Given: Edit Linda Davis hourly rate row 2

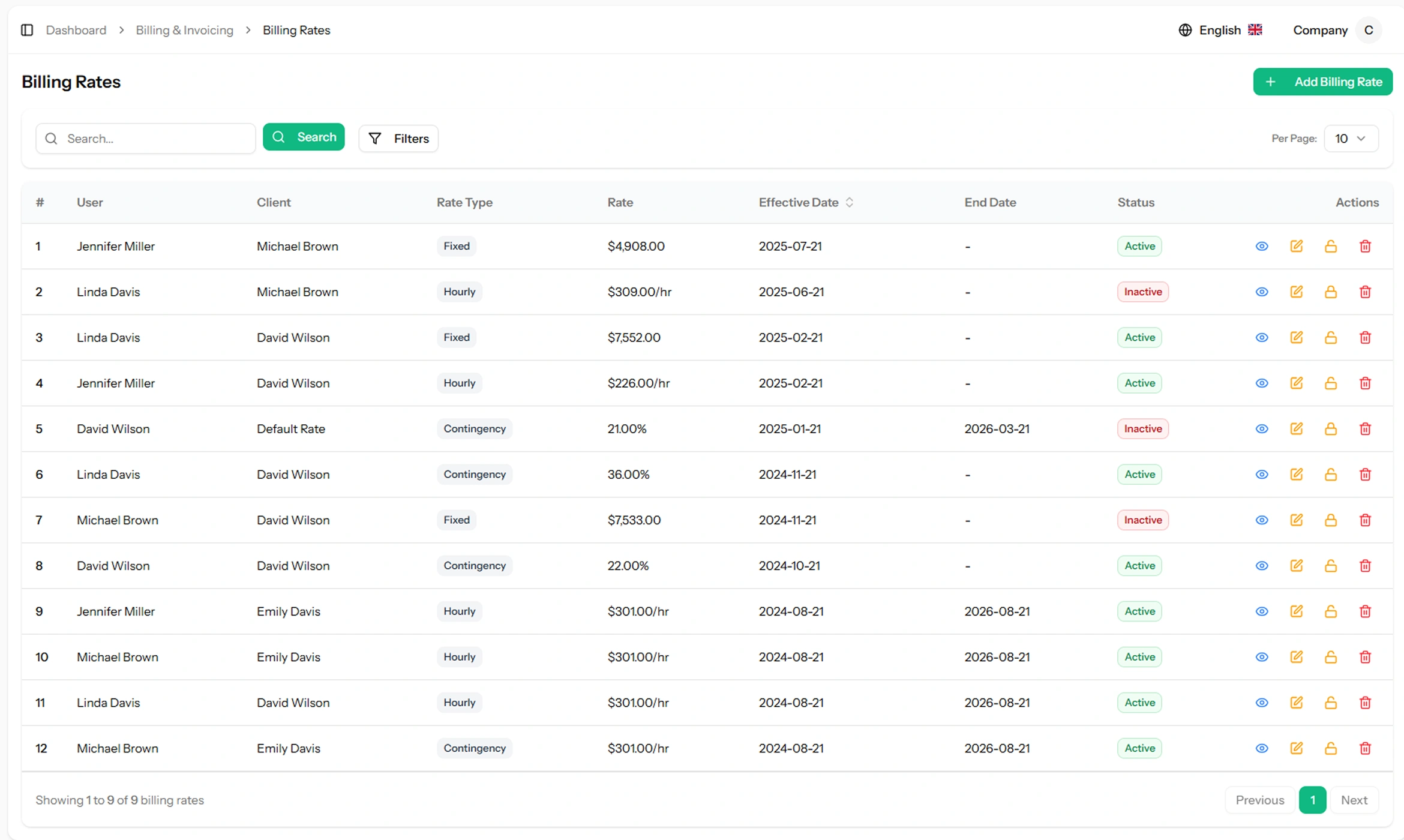Looking at the screenshot, I should coord(1296,292).
